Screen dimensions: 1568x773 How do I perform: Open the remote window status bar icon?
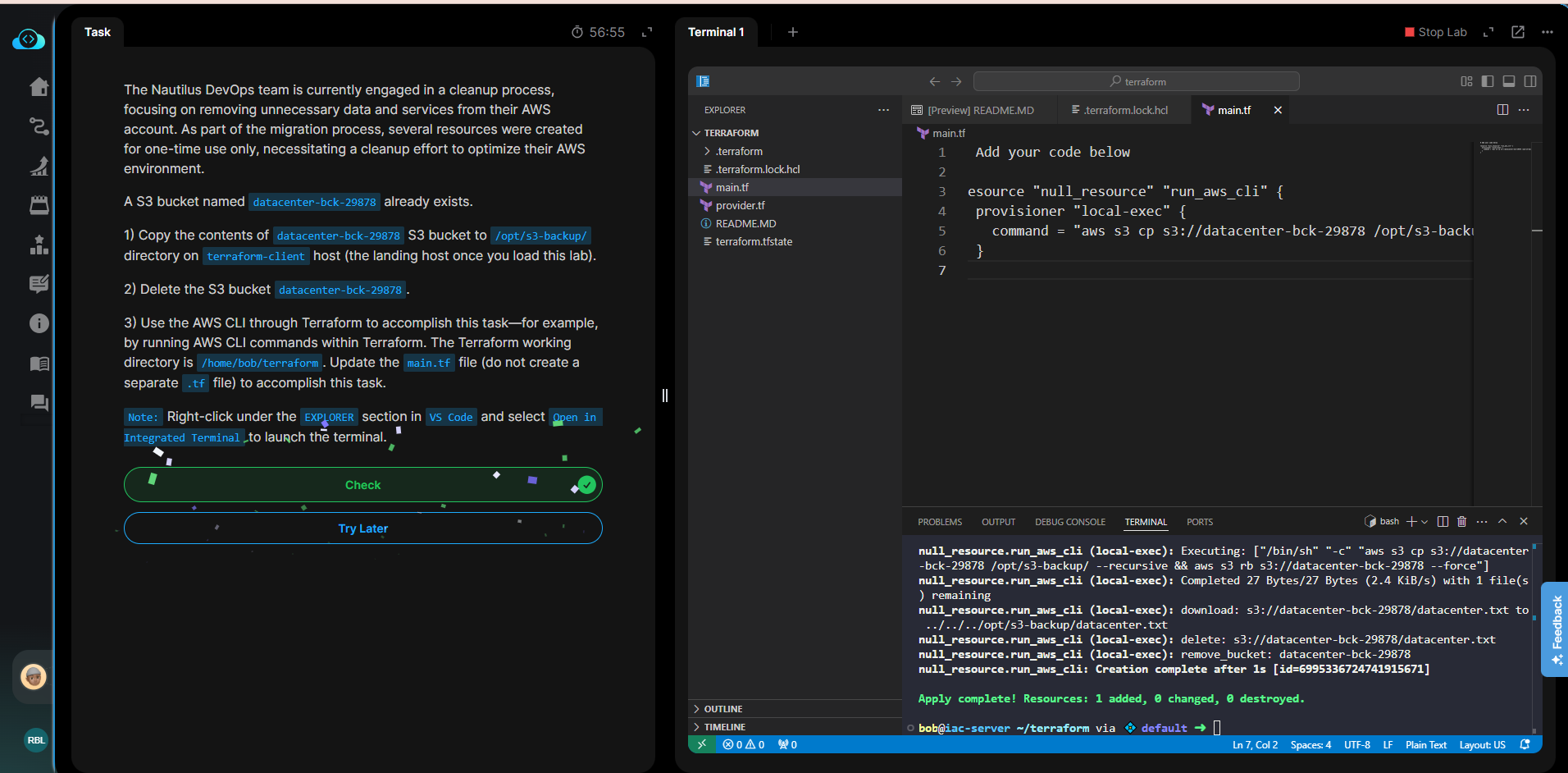click(x=701, y=744)
